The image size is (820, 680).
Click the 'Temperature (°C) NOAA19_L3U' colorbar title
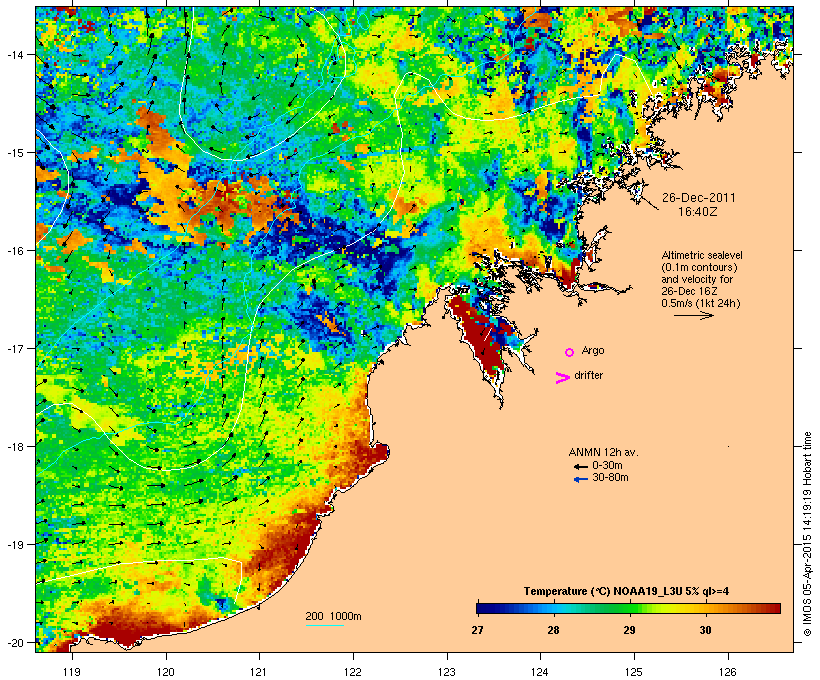[x=626, y=591]
